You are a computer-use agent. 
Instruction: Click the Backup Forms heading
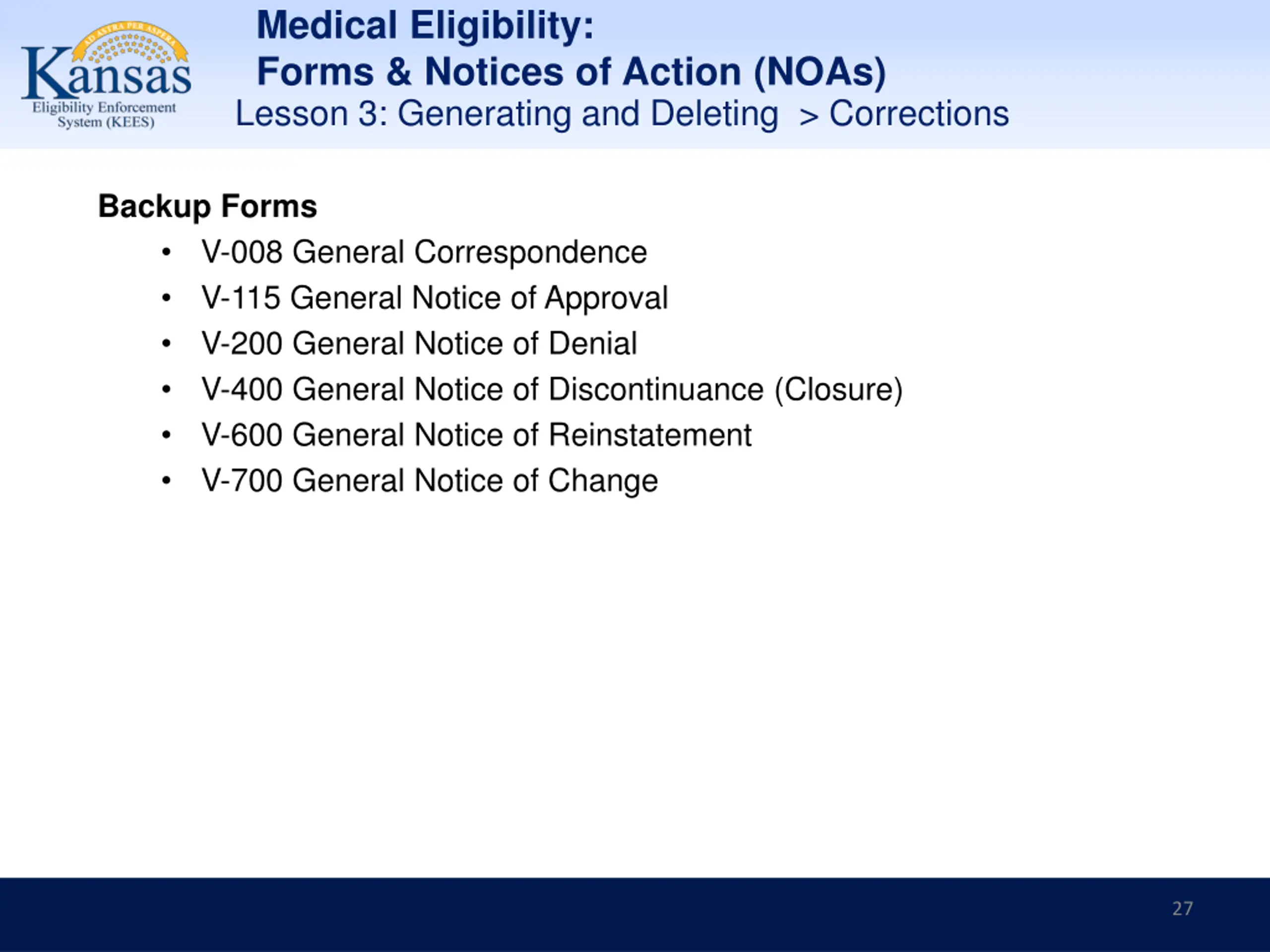[x=207, y=206]
